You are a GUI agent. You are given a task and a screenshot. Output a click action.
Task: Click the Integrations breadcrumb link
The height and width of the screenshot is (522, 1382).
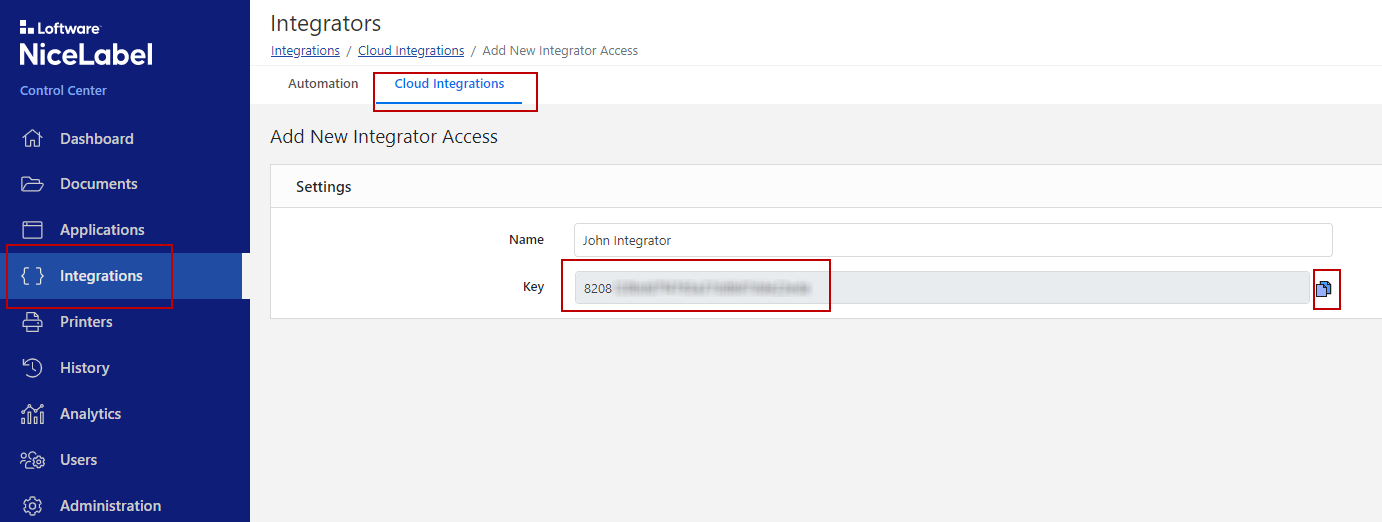coord(305,50)
